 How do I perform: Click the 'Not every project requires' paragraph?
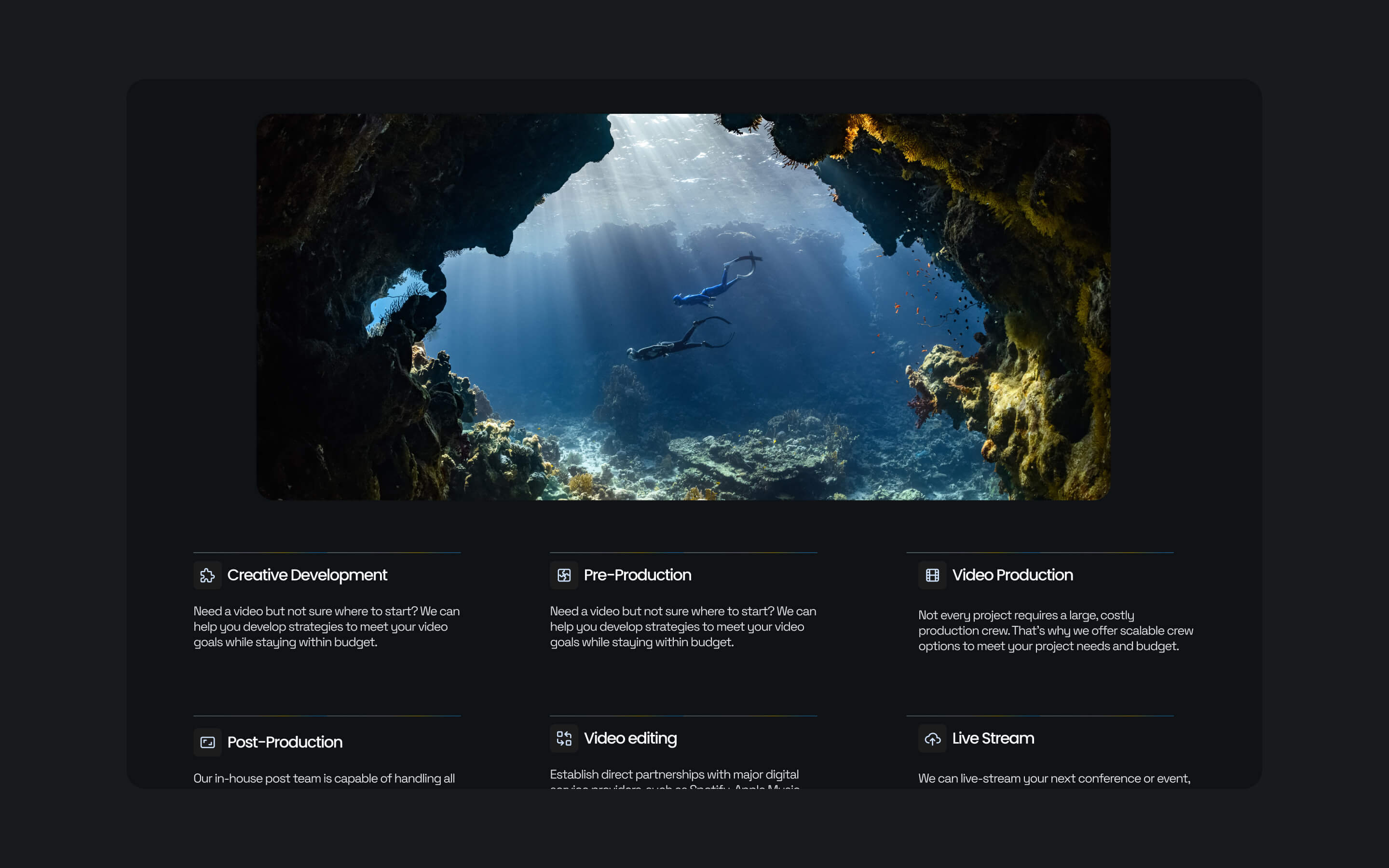[x=1056, y=631]
